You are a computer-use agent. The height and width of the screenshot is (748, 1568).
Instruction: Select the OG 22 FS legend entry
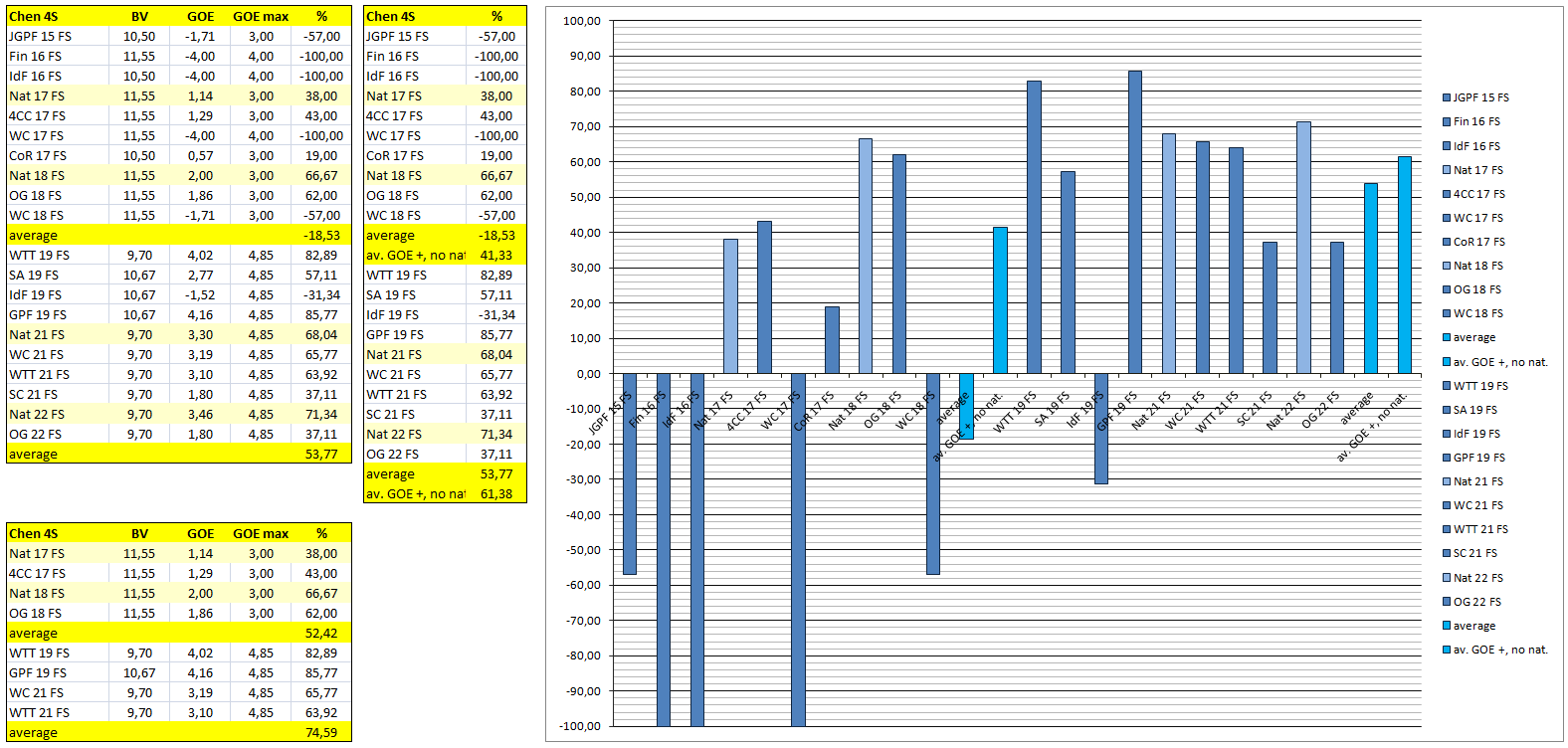click(x=1476, y=602)
